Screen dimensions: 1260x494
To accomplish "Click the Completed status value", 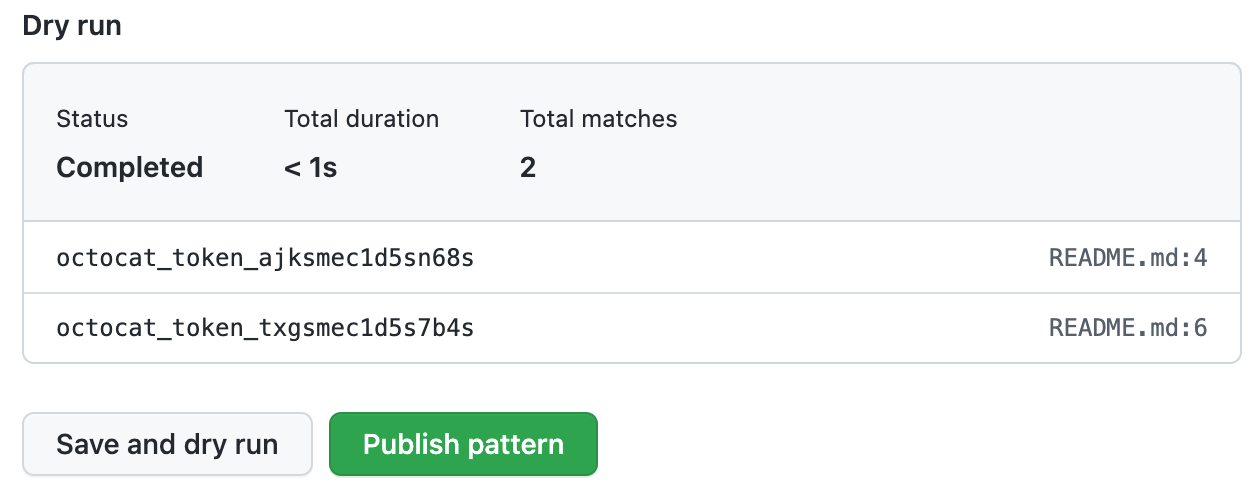I will click(129, 167).
